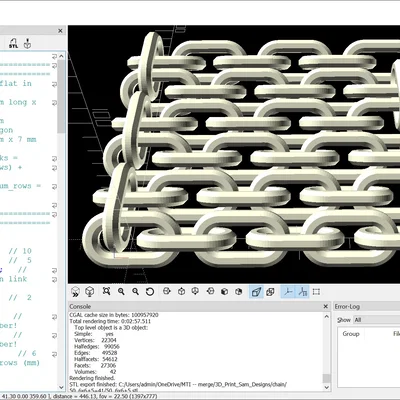Click the Console scrollbar down arrow
400x400 pixels.
click(x=327, y=387)
